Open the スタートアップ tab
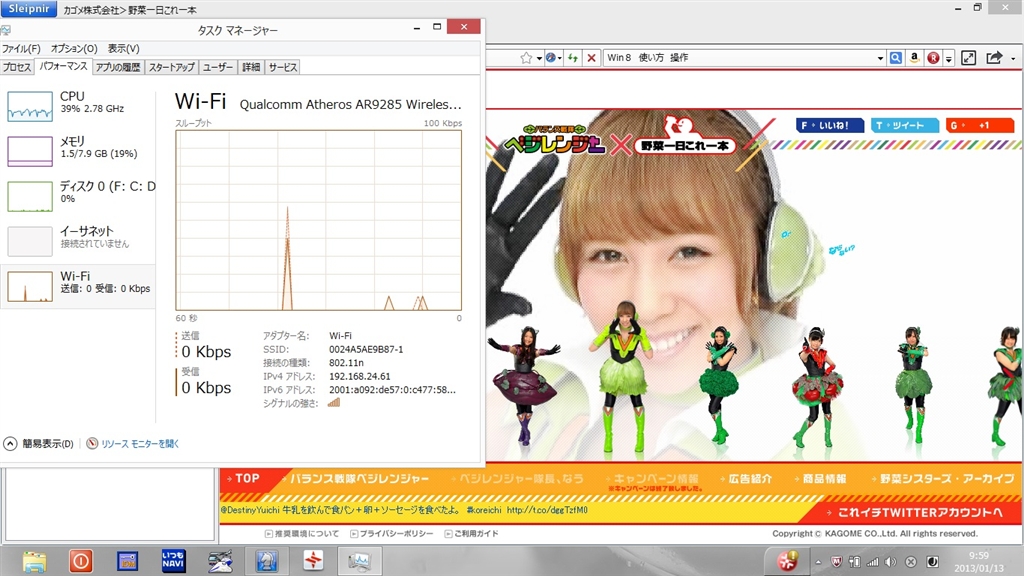This screenshot has width=1024, height=576. tap(171, 67)
